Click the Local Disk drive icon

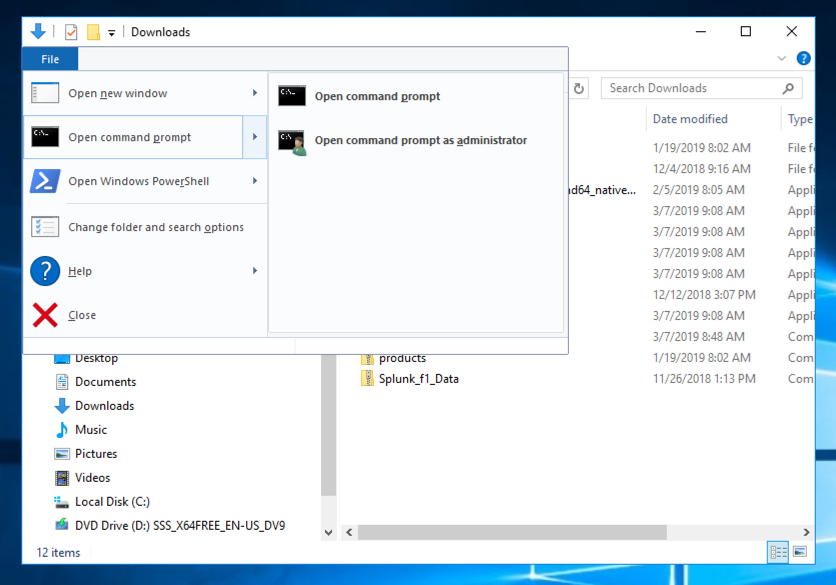(62, 502)
